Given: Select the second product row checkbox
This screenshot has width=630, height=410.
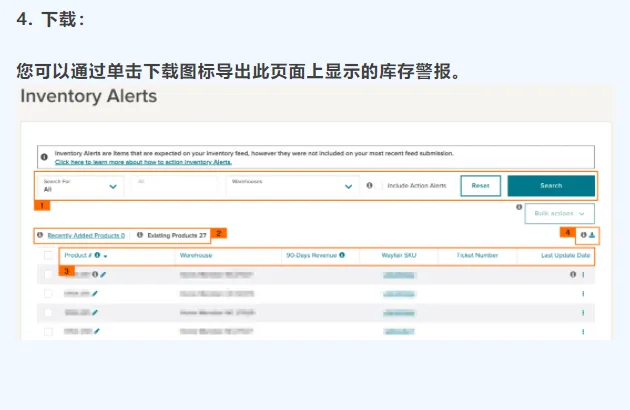Looking at the screenshot, I should click(48, 293).
